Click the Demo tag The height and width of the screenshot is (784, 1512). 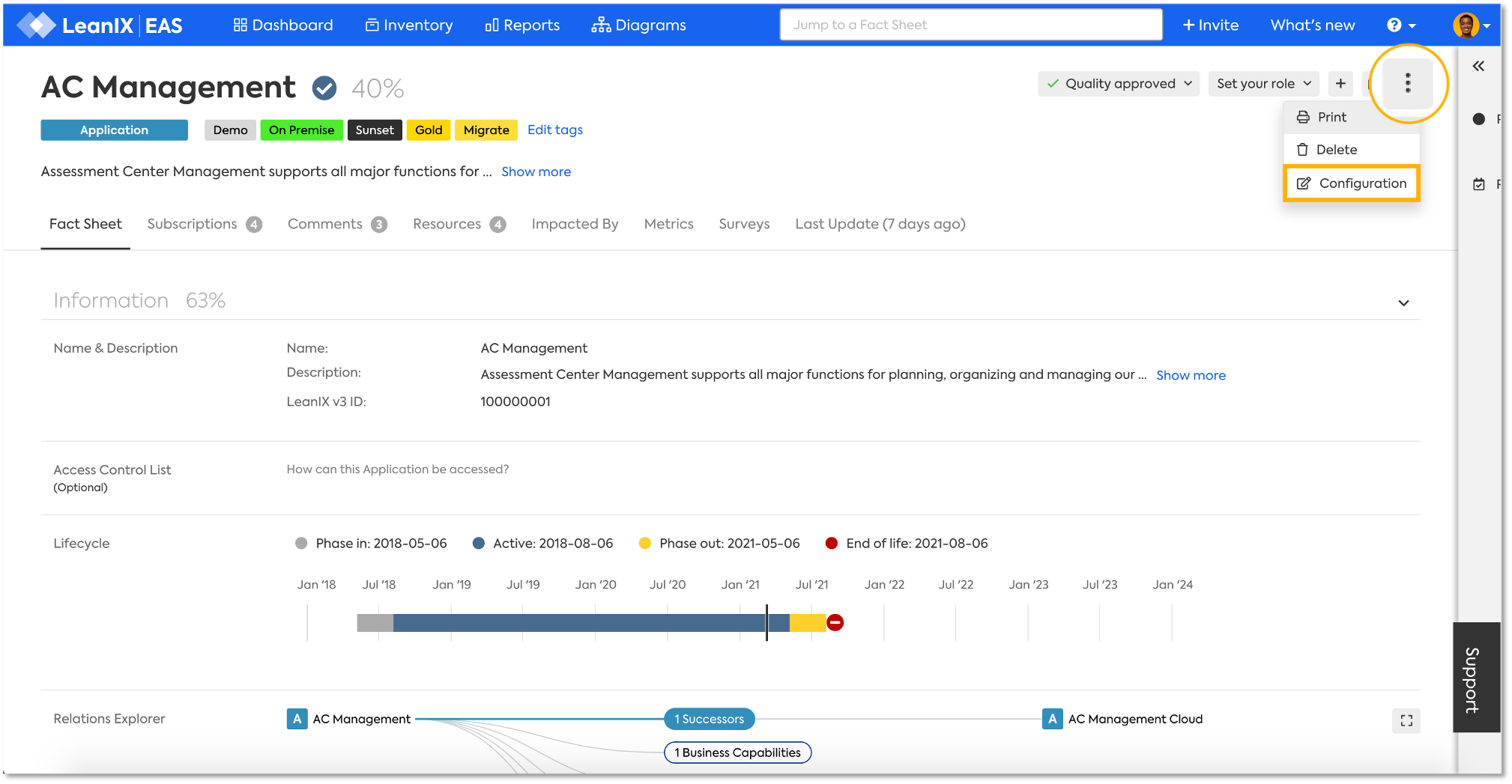[x=230, y=130]
